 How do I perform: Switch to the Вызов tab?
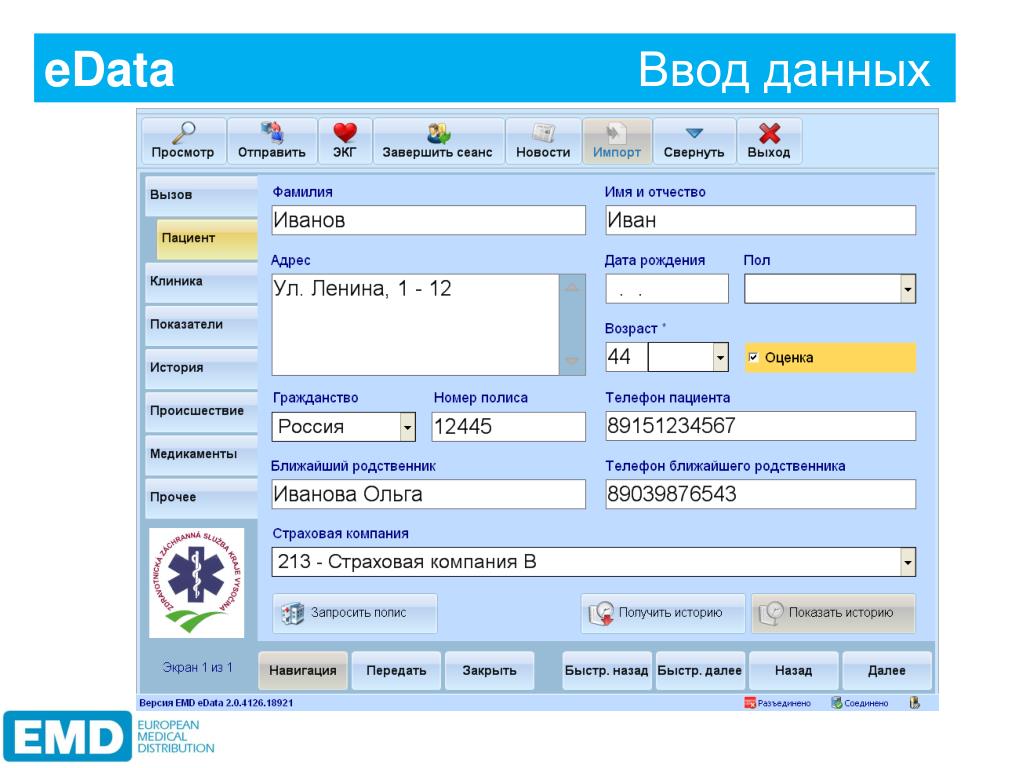pyautogui.click(x=202, y=195)
